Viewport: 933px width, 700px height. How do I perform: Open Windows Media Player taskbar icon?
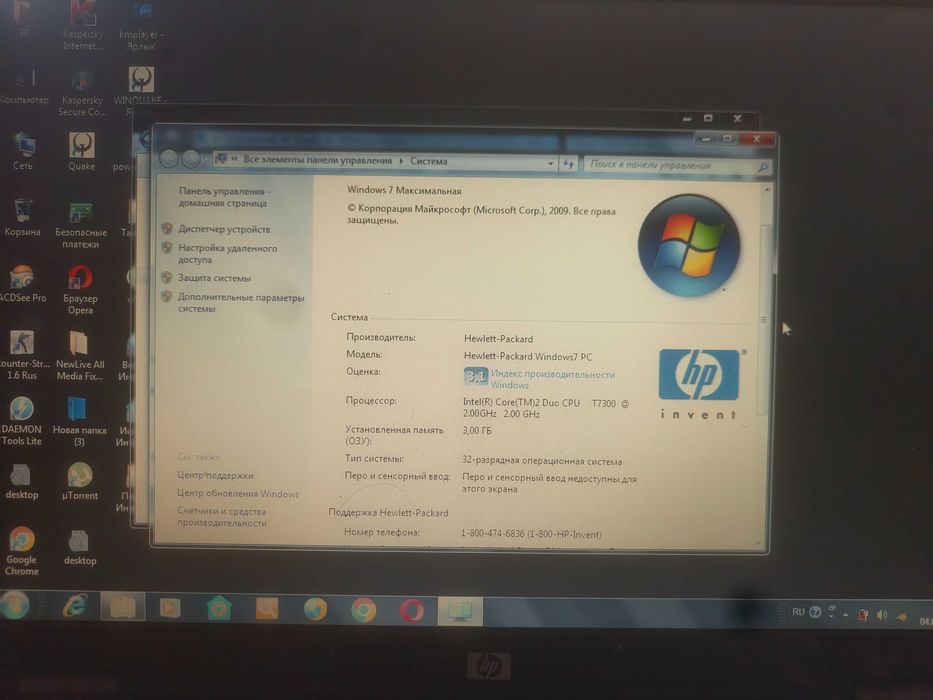pos(170,608)
